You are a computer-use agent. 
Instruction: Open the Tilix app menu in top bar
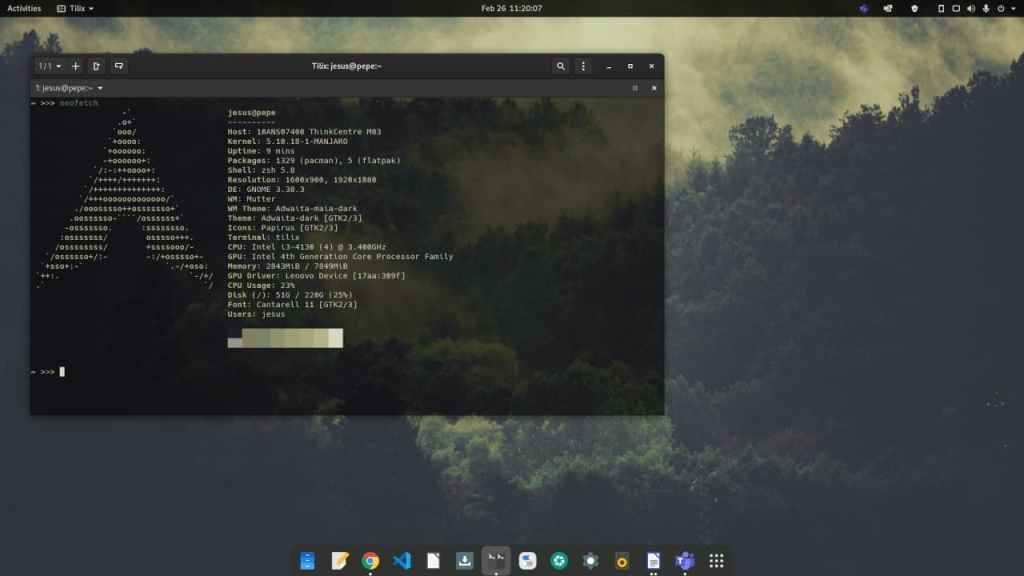[76, 8]
